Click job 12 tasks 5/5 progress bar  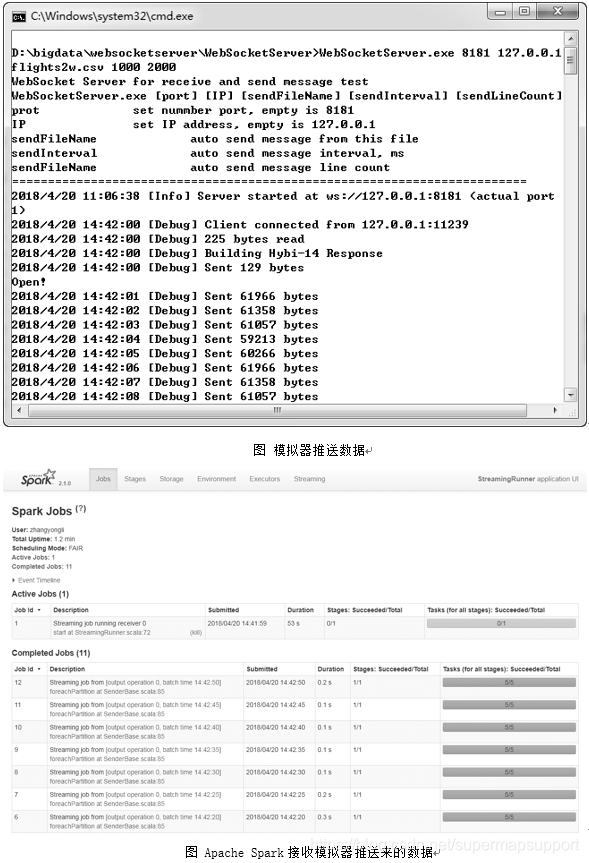pyautogui.click(x=509, y=682)
